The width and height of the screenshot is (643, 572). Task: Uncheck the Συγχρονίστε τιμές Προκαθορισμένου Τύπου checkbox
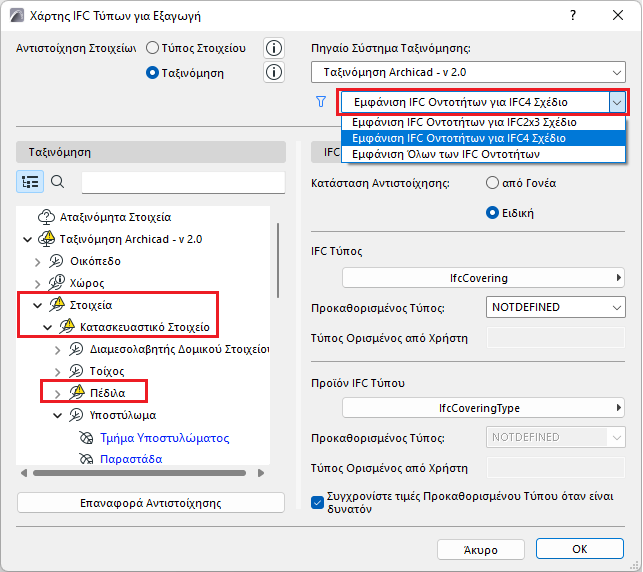(x=317, y=502)
